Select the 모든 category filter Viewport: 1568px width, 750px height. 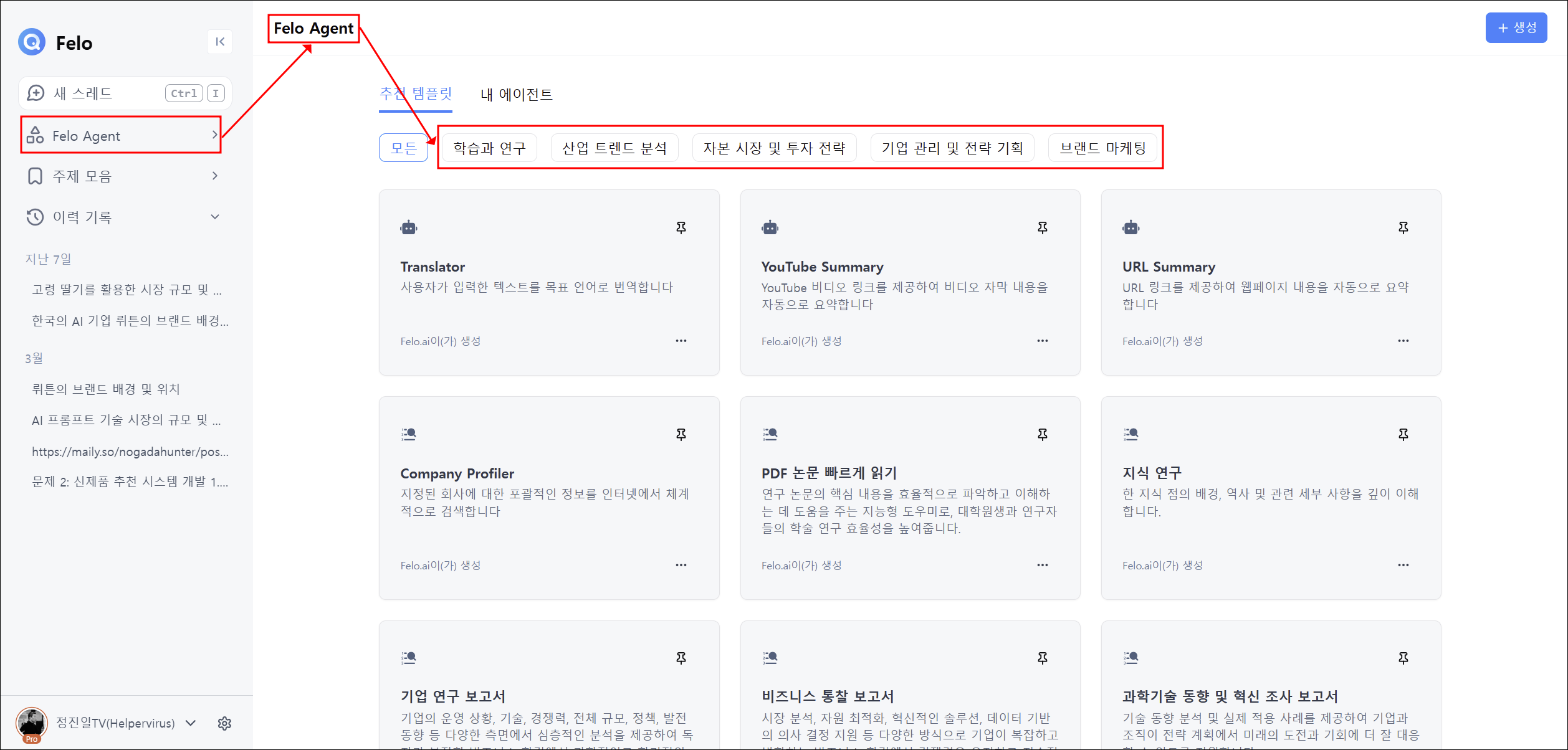click(x=404, y=148)
